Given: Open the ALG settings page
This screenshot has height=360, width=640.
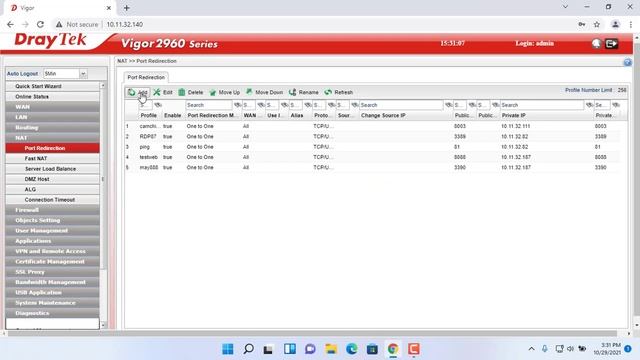Looking at the screenshot, I should tap(52, 189).
